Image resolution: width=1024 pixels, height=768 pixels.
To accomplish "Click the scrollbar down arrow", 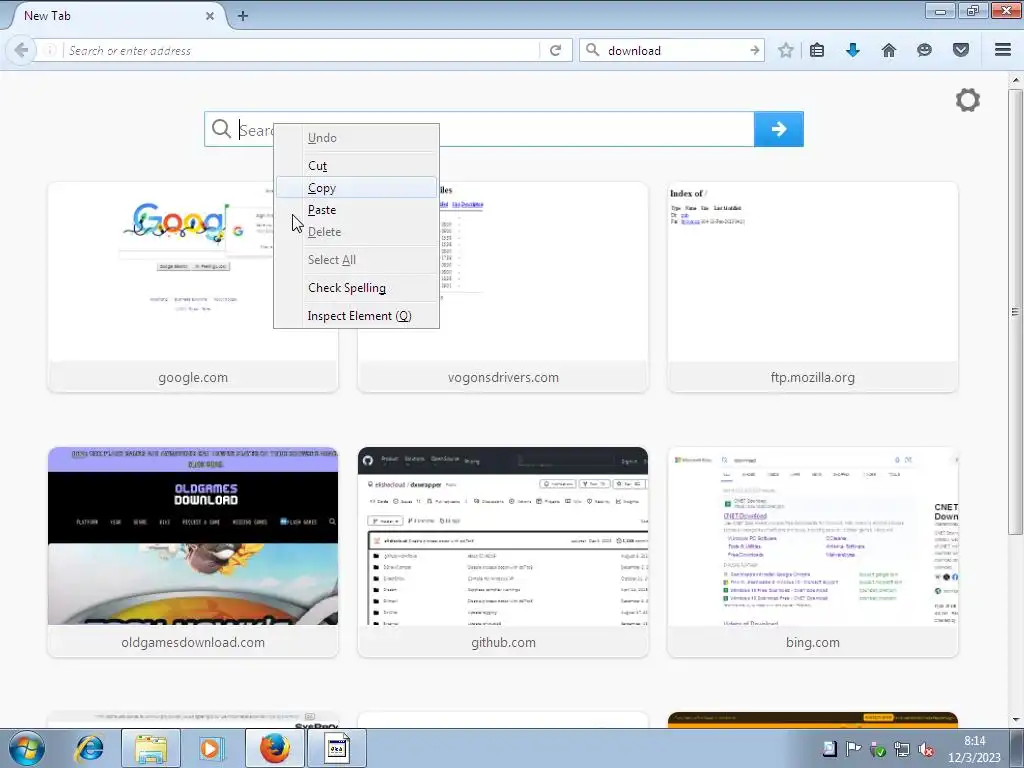I will [x=1015, y=720].
